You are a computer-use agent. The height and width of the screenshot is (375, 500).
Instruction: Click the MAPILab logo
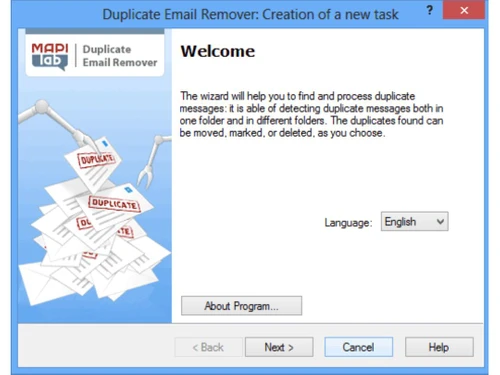tap(50, 56)
